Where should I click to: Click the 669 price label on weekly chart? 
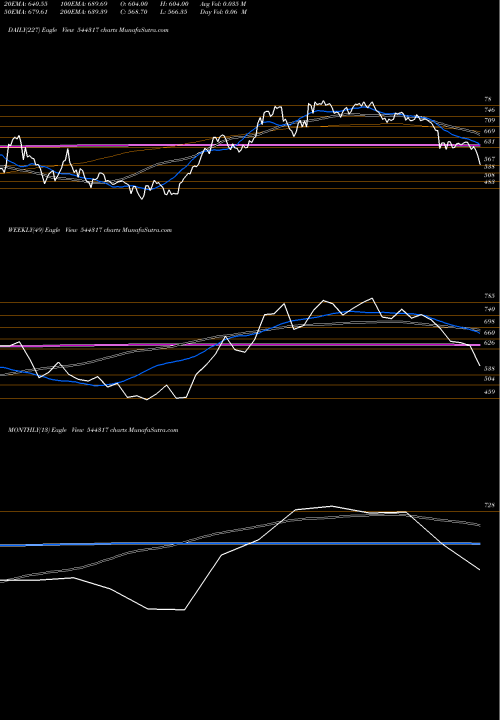[489, 332]
